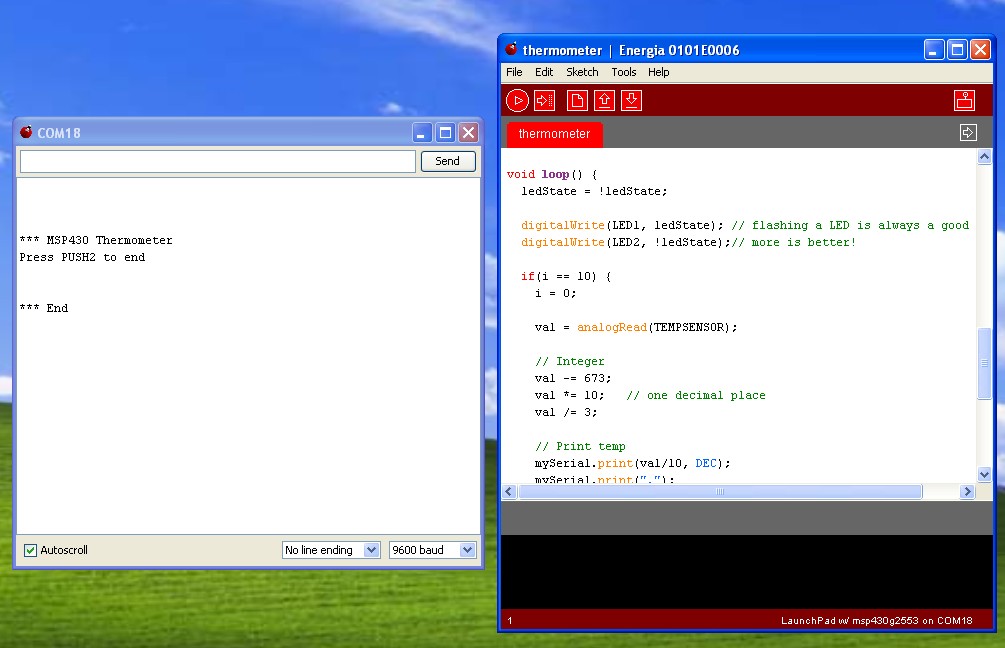
Task: Click the 'mySerial.print(val/10, DEC);' line
Action: 633,463
